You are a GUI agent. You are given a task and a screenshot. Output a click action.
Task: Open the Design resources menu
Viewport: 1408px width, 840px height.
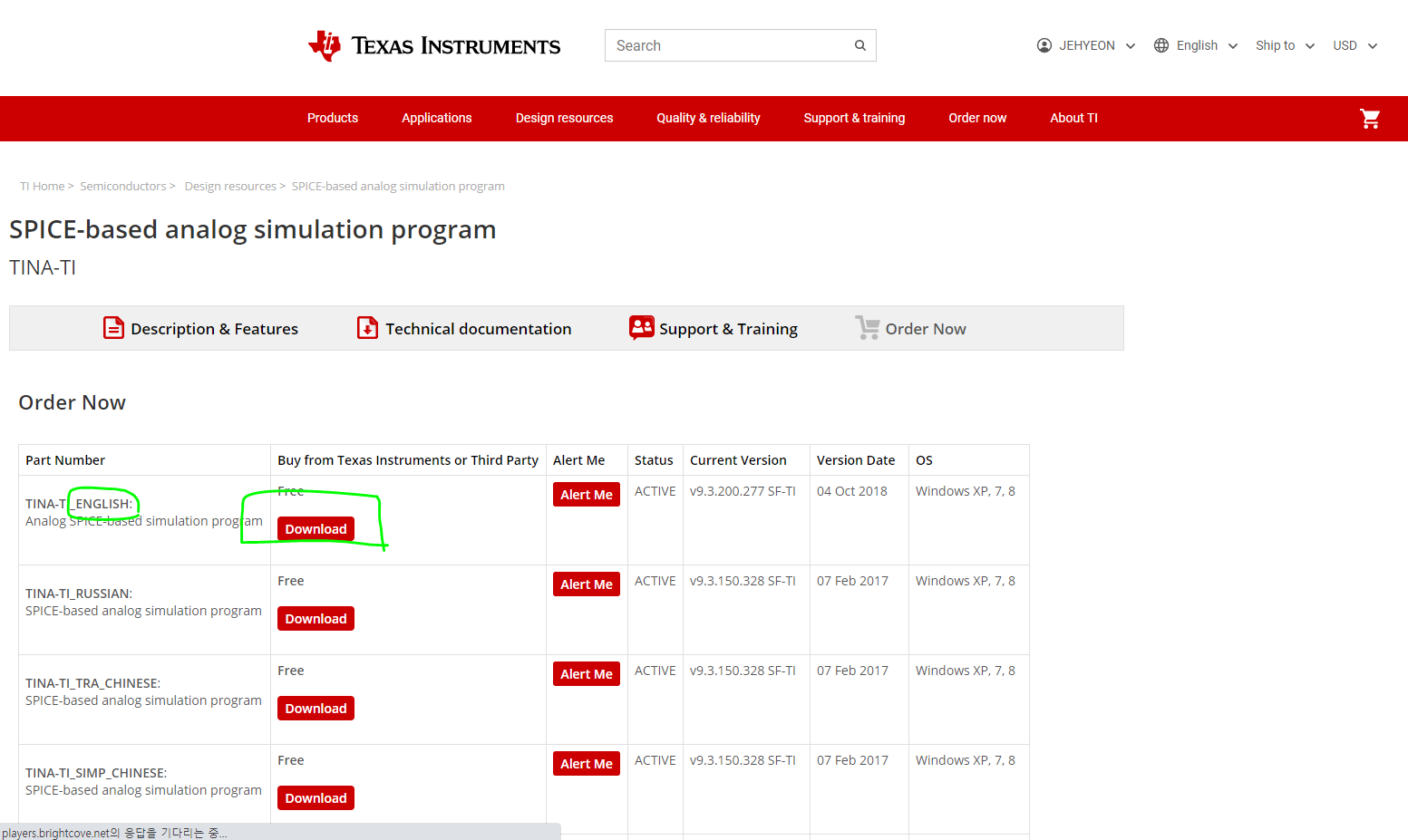[564, 118]
